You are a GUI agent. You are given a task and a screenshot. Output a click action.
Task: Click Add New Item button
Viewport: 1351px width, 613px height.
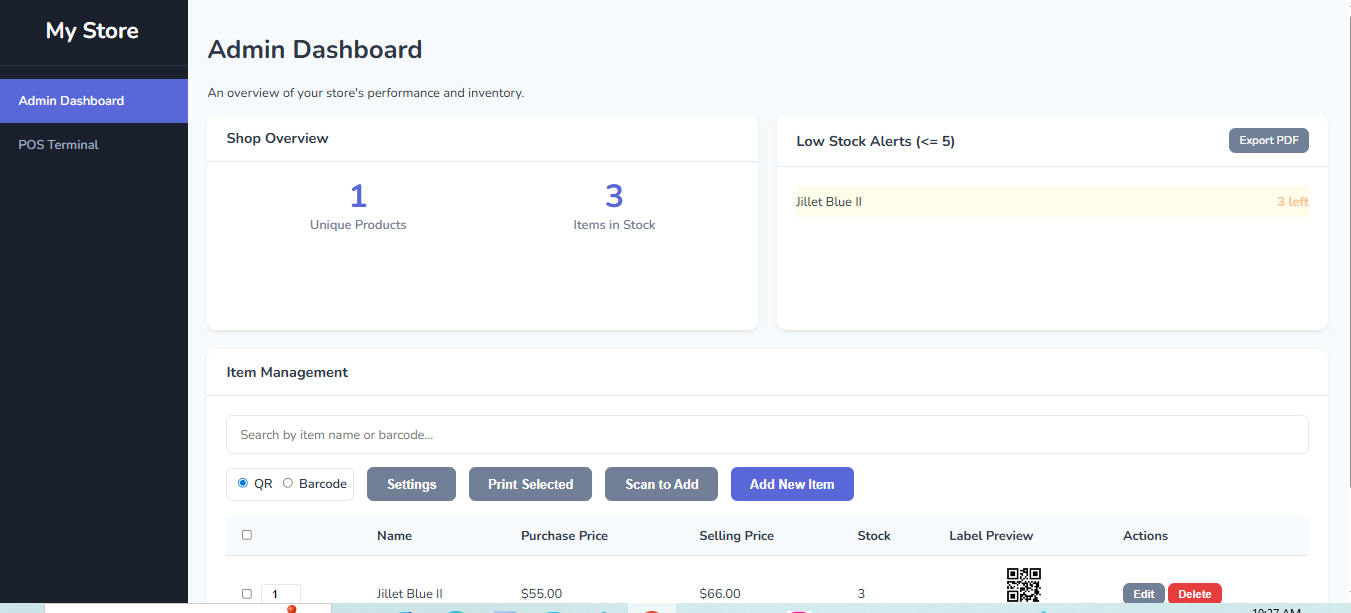[791, 484]
